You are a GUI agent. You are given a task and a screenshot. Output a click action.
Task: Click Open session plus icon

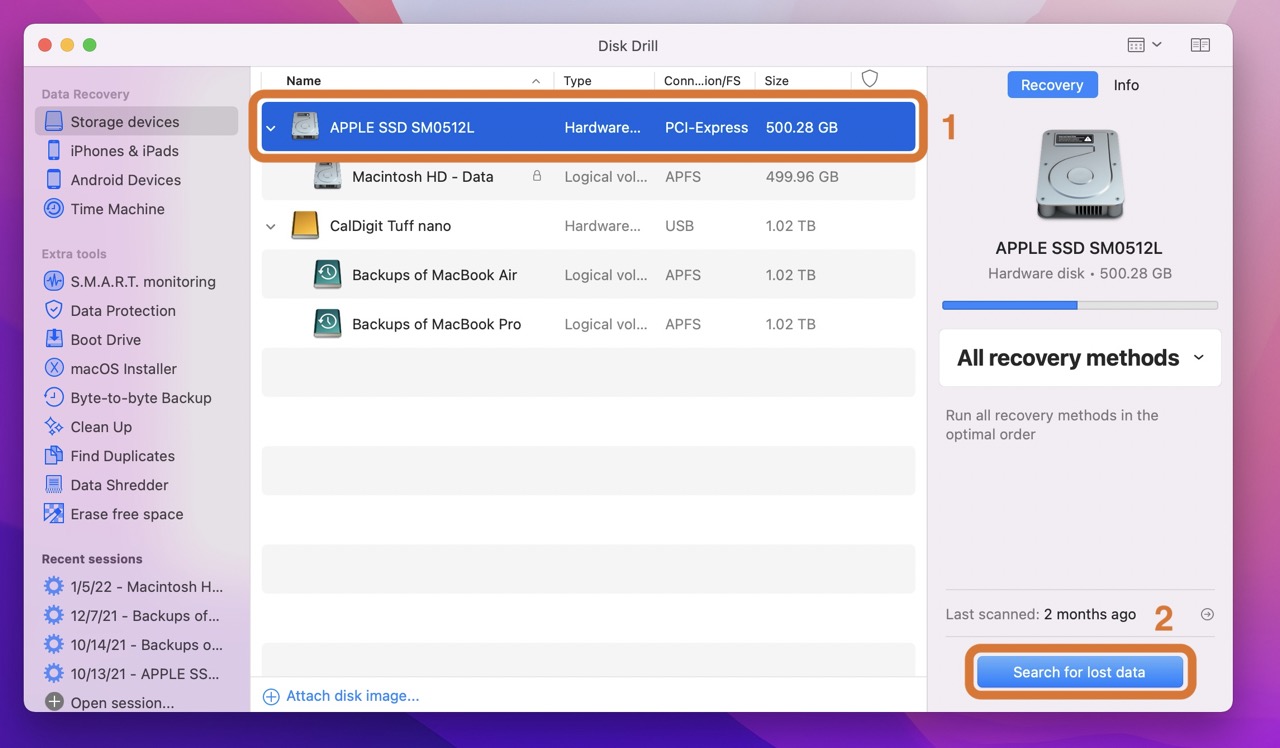tap(54, 703)
